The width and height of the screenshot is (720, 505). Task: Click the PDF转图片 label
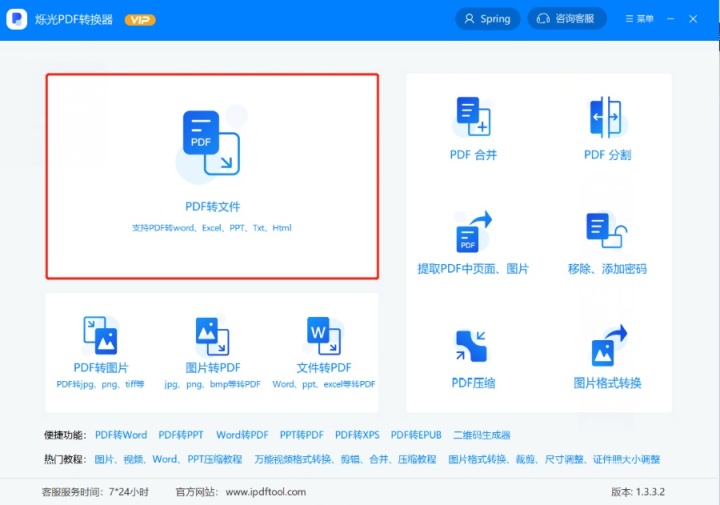[x=101, y=368]
